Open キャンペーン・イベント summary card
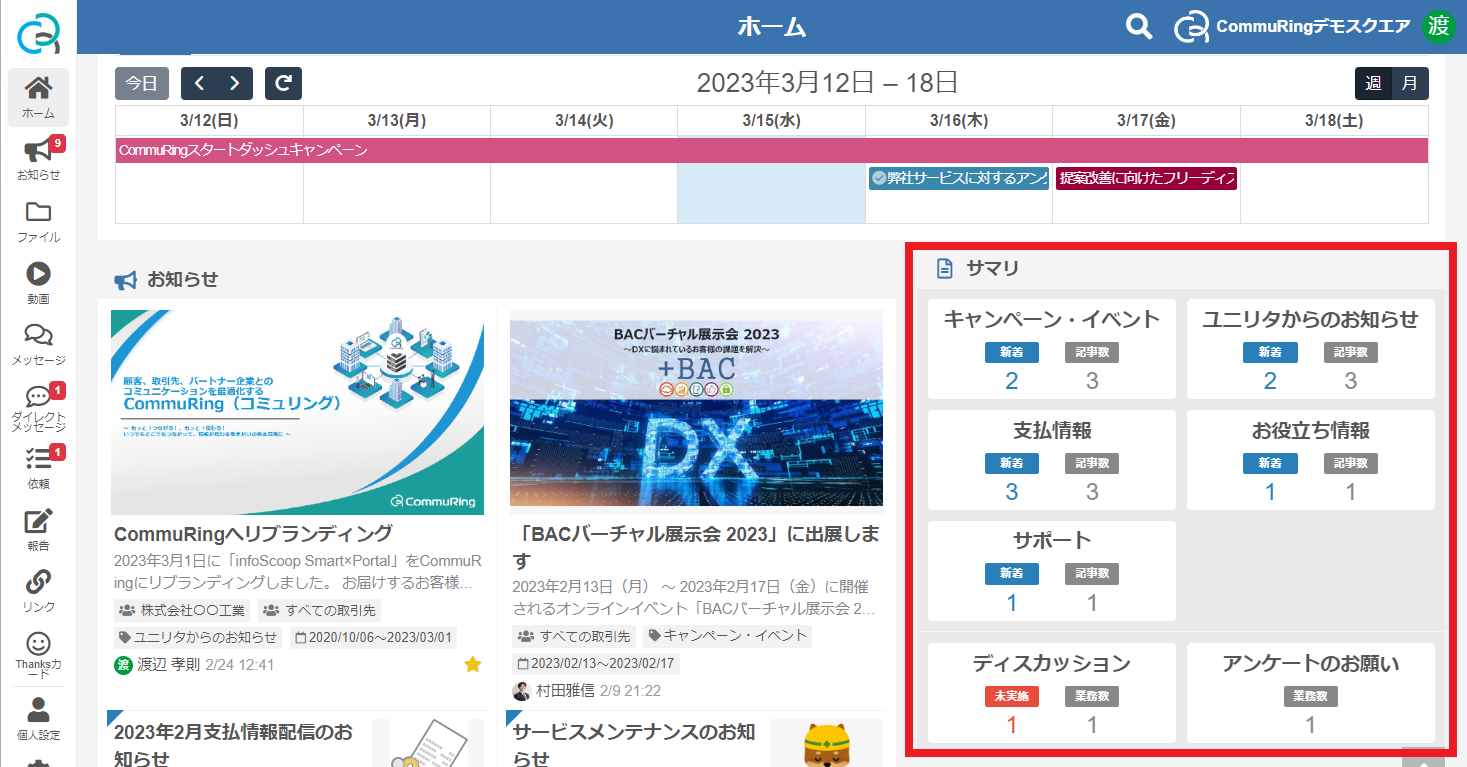 1052,349
